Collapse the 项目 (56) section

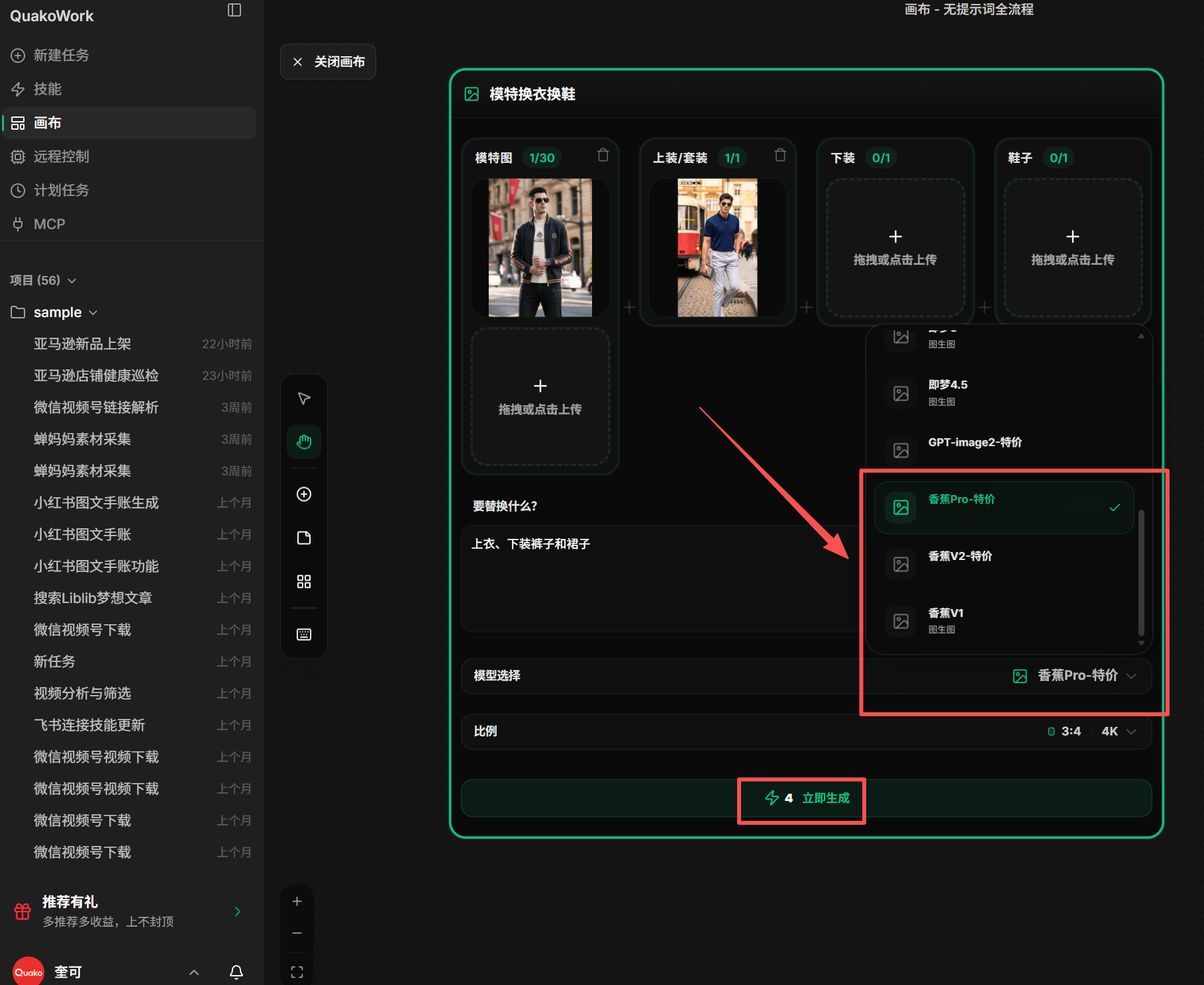pos(43,280)
